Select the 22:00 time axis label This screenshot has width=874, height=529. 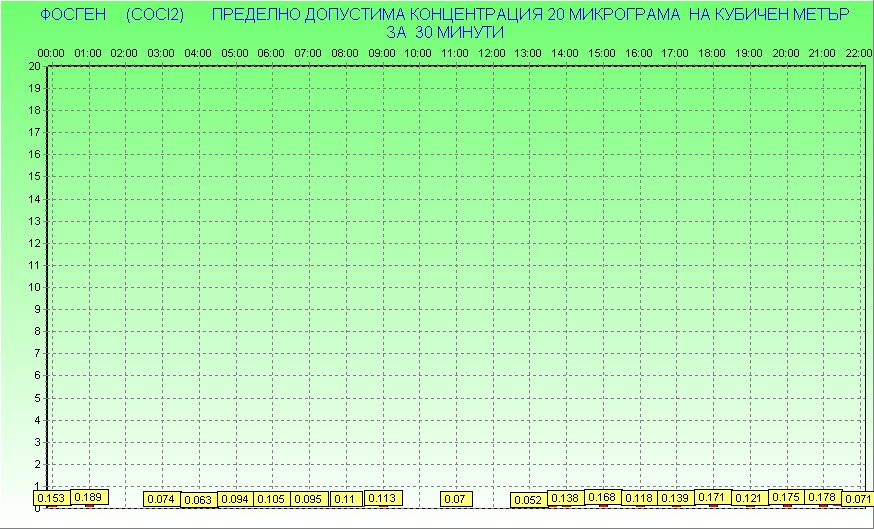tap(859, 53)
